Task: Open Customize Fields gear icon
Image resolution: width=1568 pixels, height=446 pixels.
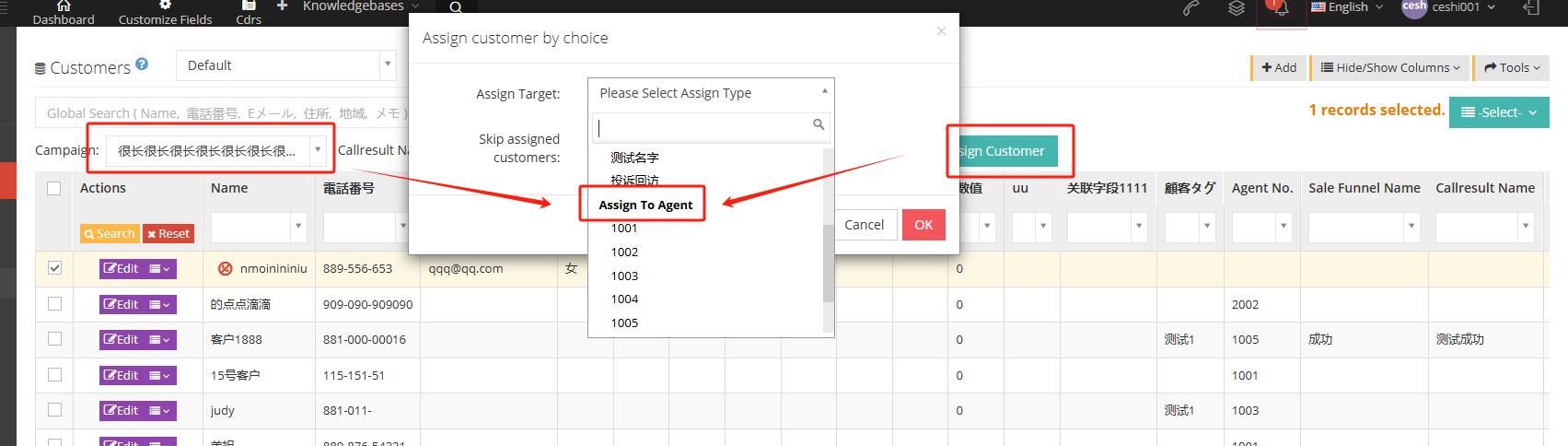Action: tap(165, 5)
